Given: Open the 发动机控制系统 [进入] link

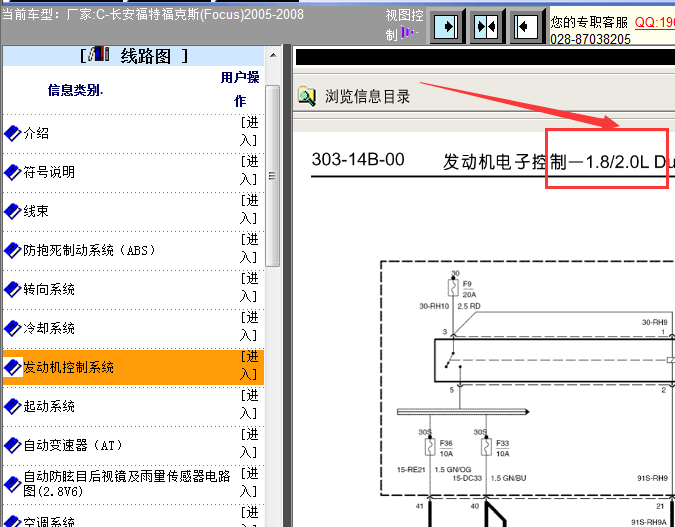Looking at the screenshot, I should 249,365.
